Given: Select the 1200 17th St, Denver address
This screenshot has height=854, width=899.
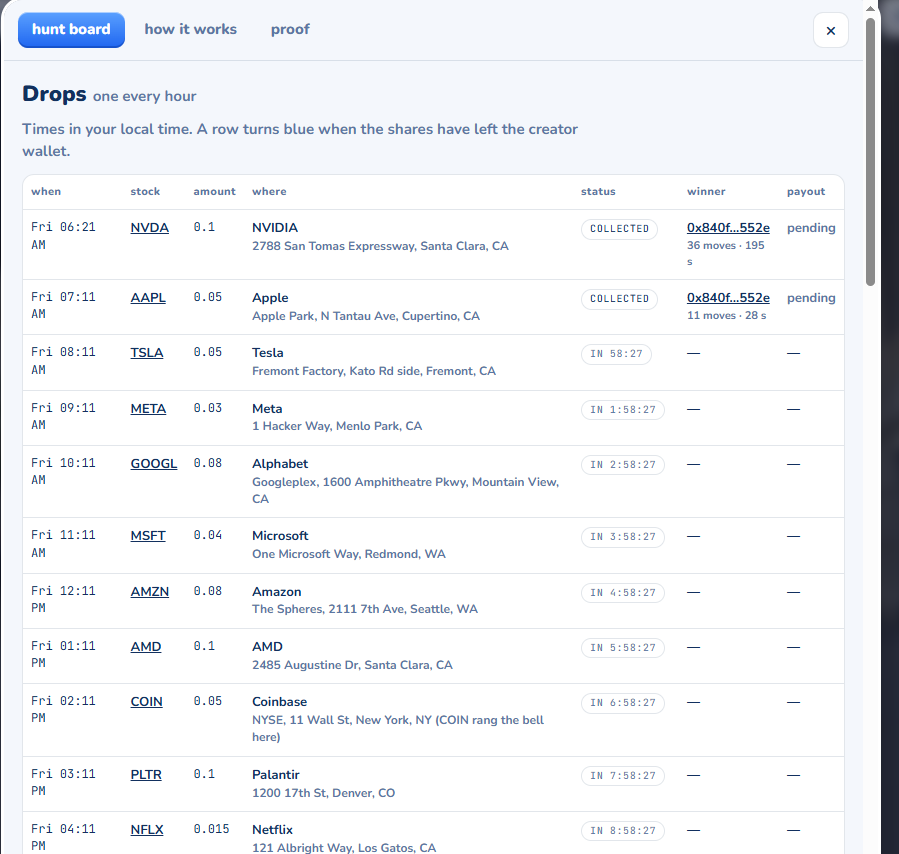Looking at the screenshot, I should 323,793.
